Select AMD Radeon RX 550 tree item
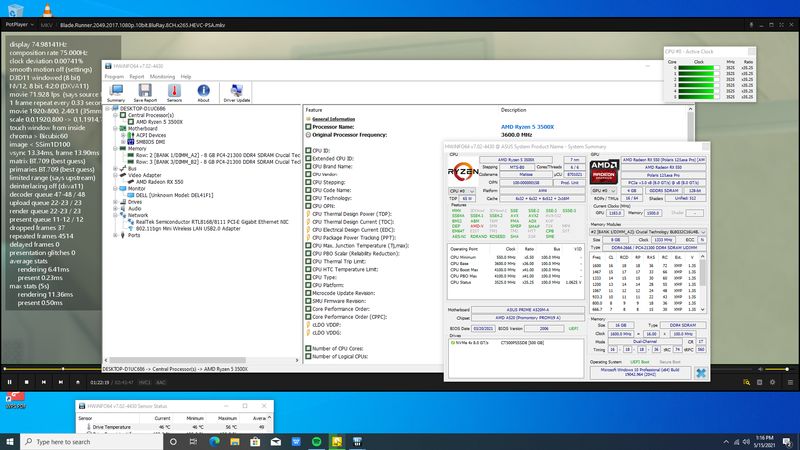The width and height of the screenshot is (800, 450). pos(159,182)
